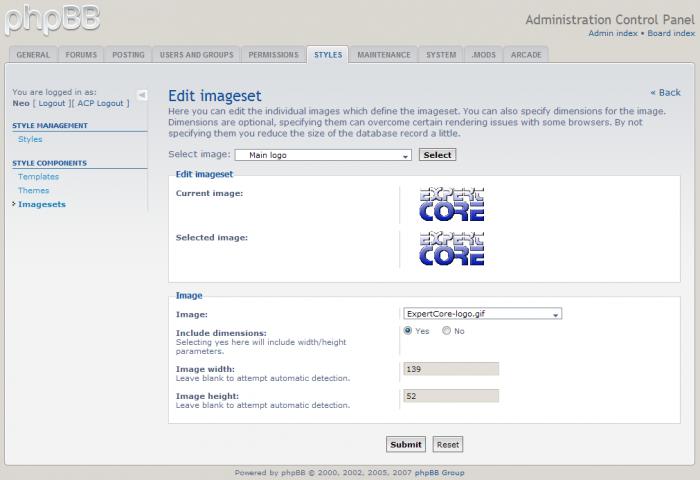Click the ACP Logout link
The image size is (700, 480).
pyautogui.click(x=100, y=103)
